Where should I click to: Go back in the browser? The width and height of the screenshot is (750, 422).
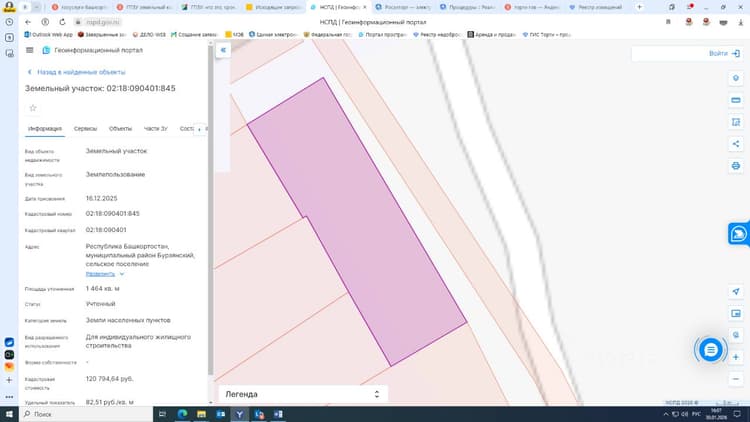(x=28, y=22)
